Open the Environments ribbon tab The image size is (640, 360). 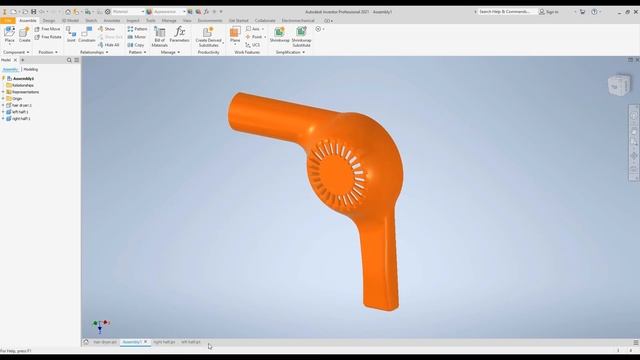pos(210,20)
